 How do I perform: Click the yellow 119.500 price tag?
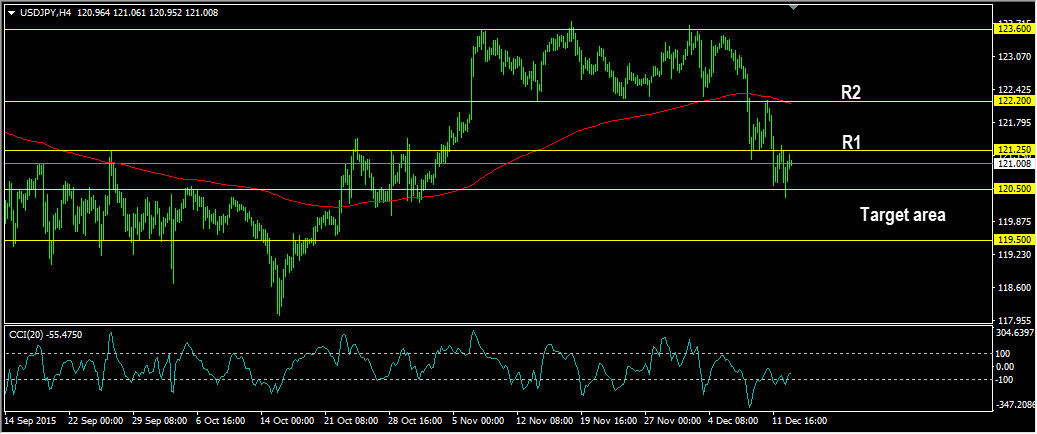point(1014,241)
